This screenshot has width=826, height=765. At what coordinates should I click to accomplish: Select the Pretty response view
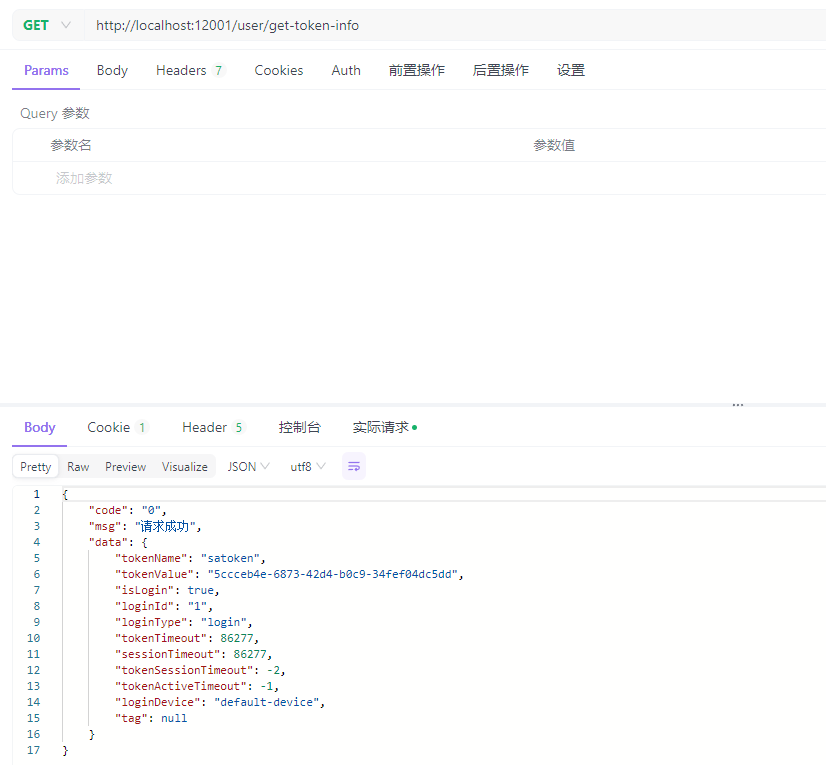(x=36, y=467)
